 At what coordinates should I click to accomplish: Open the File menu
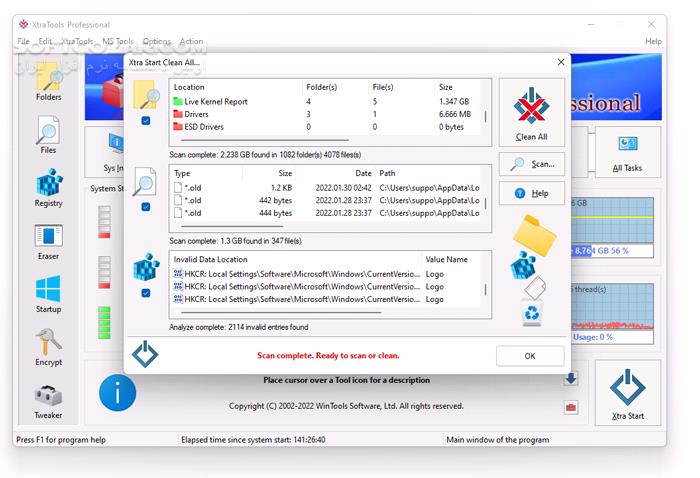pos(23,42)
